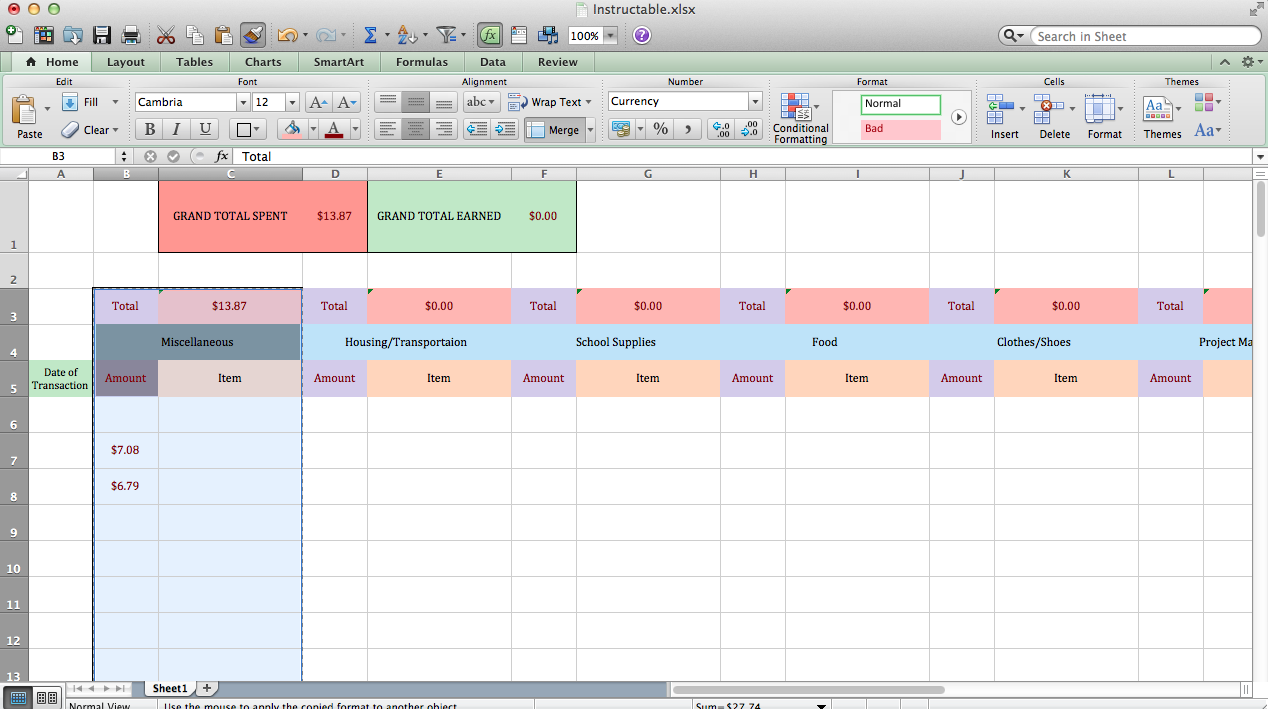Viewport: 1268px width, 709px height.
Task: Open the Fill dropdown in Edit group
Action: [x=89, y=102]
